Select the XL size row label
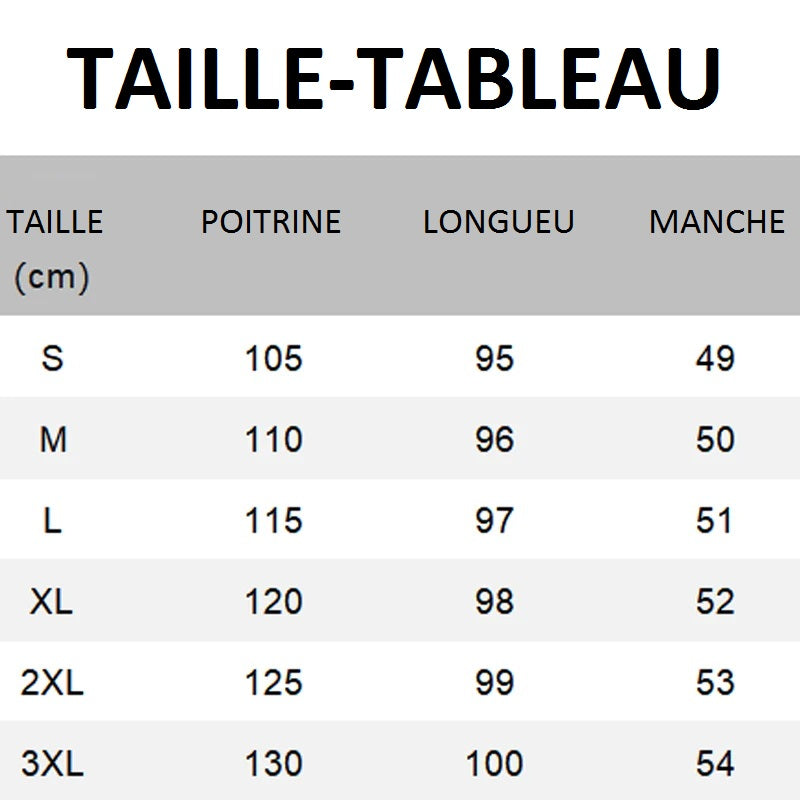 (53, 601)
